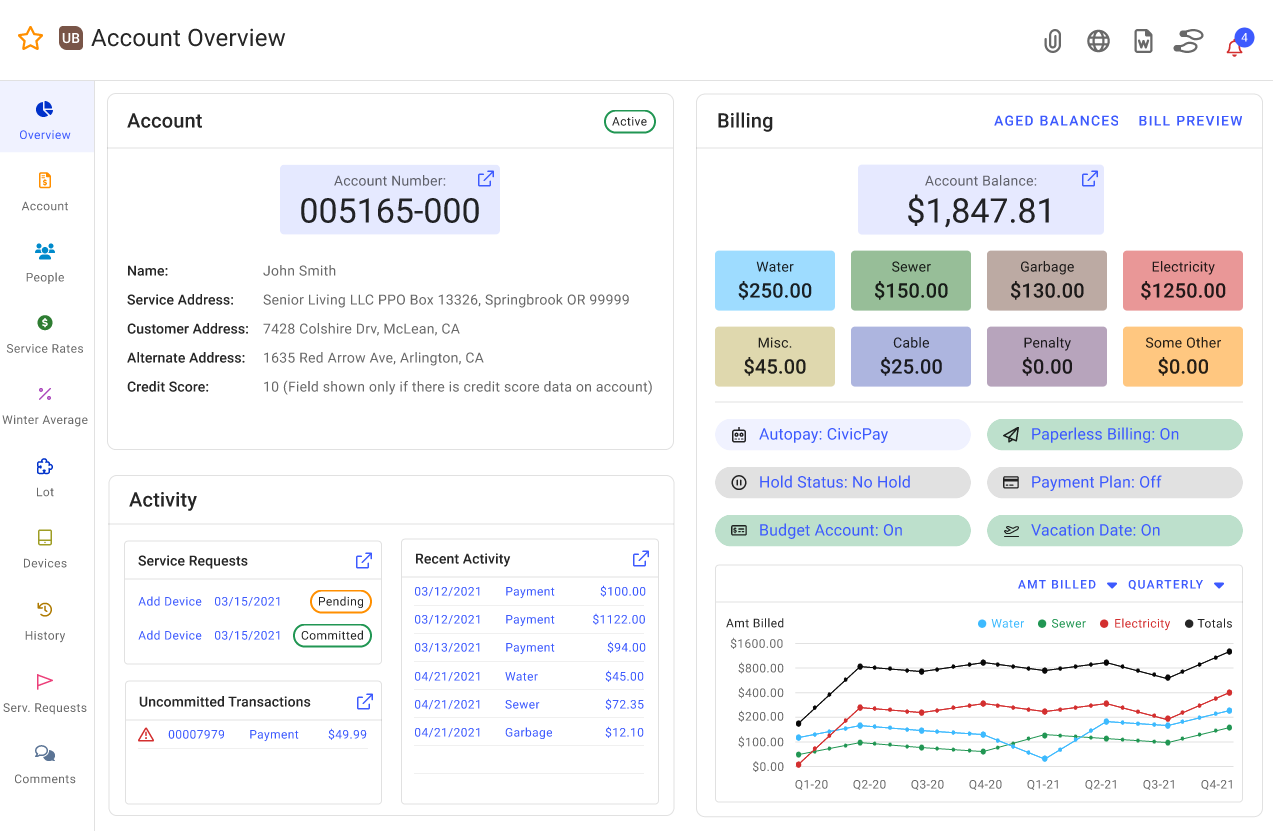Screen dimensions: 1273x831
Task: View Winter Average in the sidebar
Action: 44,406
